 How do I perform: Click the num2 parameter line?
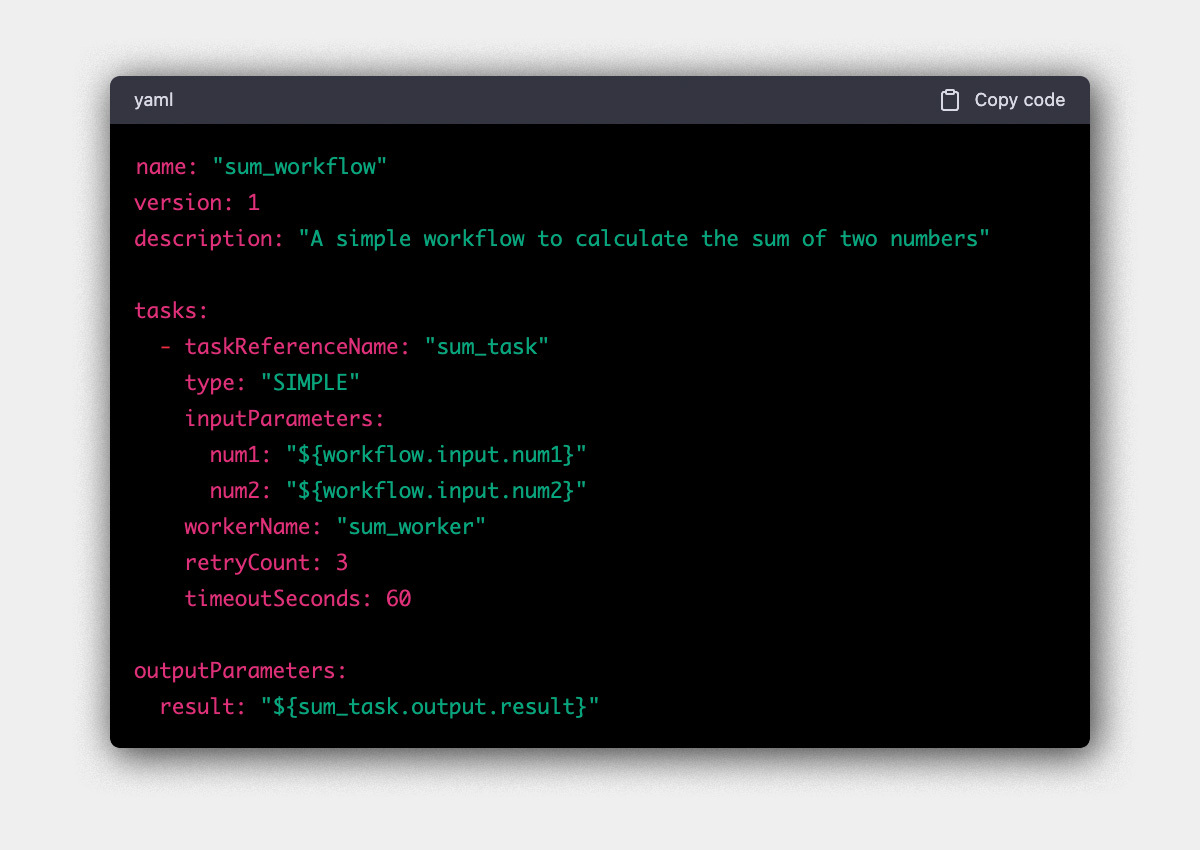pos(396,490)
